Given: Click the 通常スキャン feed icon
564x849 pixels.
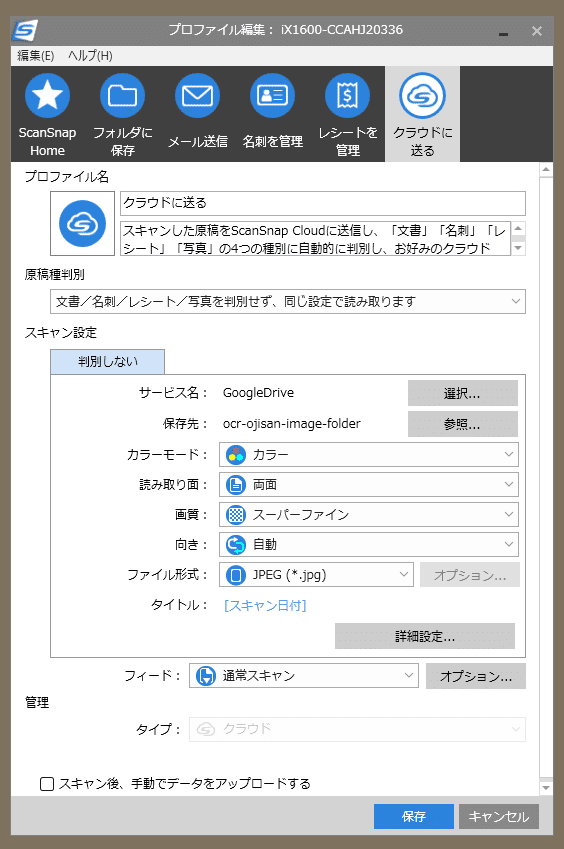Looking at the screenshot, I should 206,676.
